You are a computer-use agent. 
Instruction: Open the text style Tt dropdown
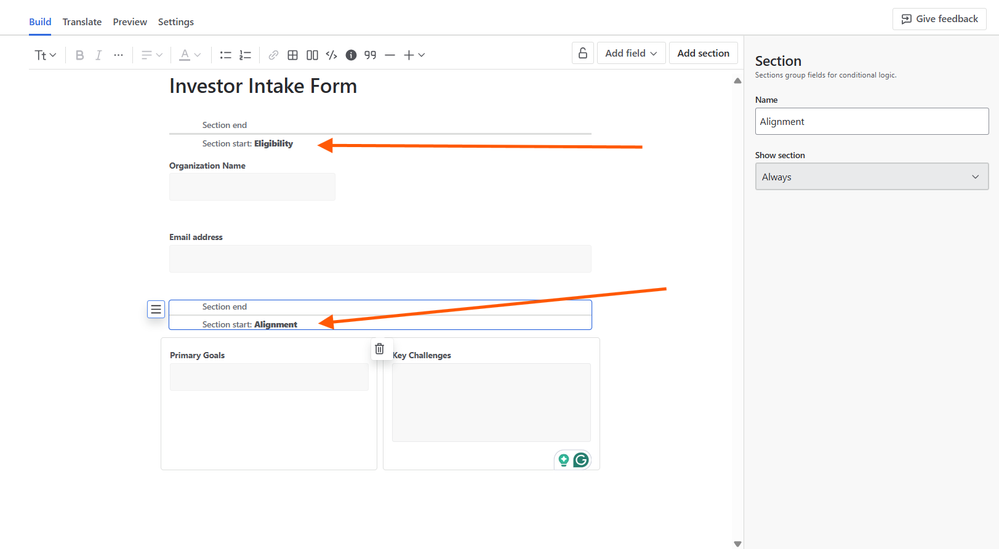45,55
